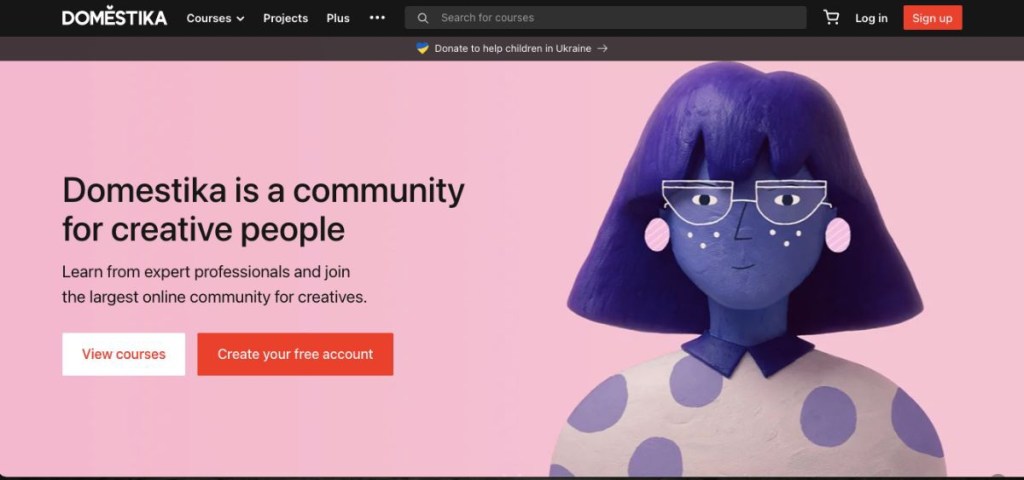Viewport: 1024px width, 480px height.
Task: Click the Domestika logo
Action: pyautogui.click(x=114, y=18)
